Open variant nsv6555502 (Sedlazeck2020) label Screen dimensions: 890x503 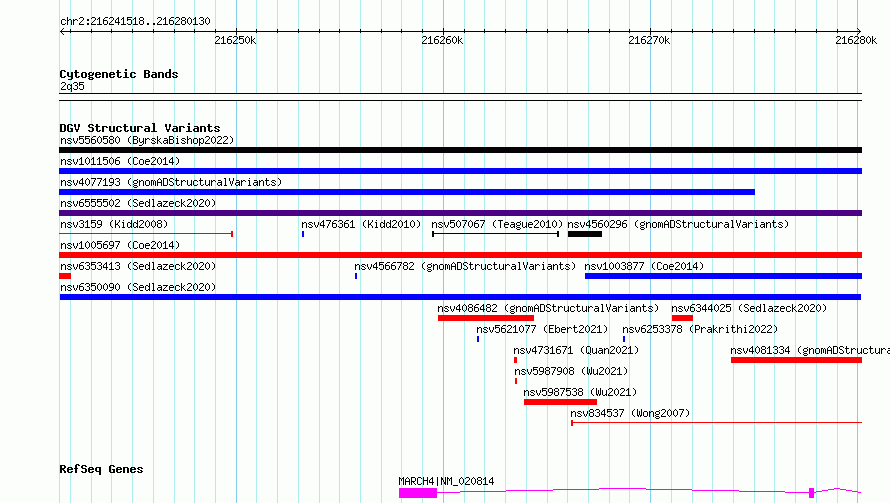[138, 203]
